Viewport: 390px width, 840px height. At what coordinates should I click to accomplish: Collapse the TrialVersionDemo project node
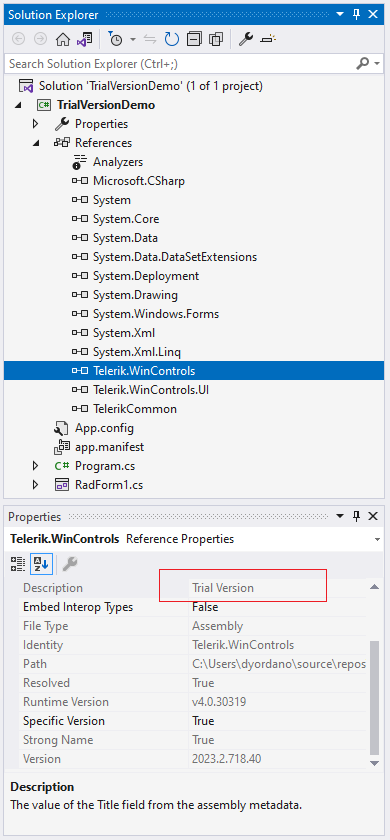pyautogui.click(x=19, y=105)
